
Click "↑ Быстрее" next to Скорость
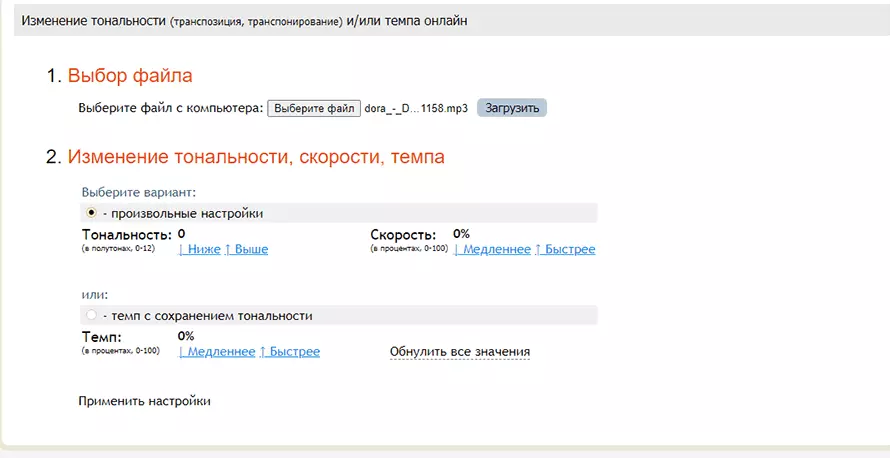click(x=565, y=249)
